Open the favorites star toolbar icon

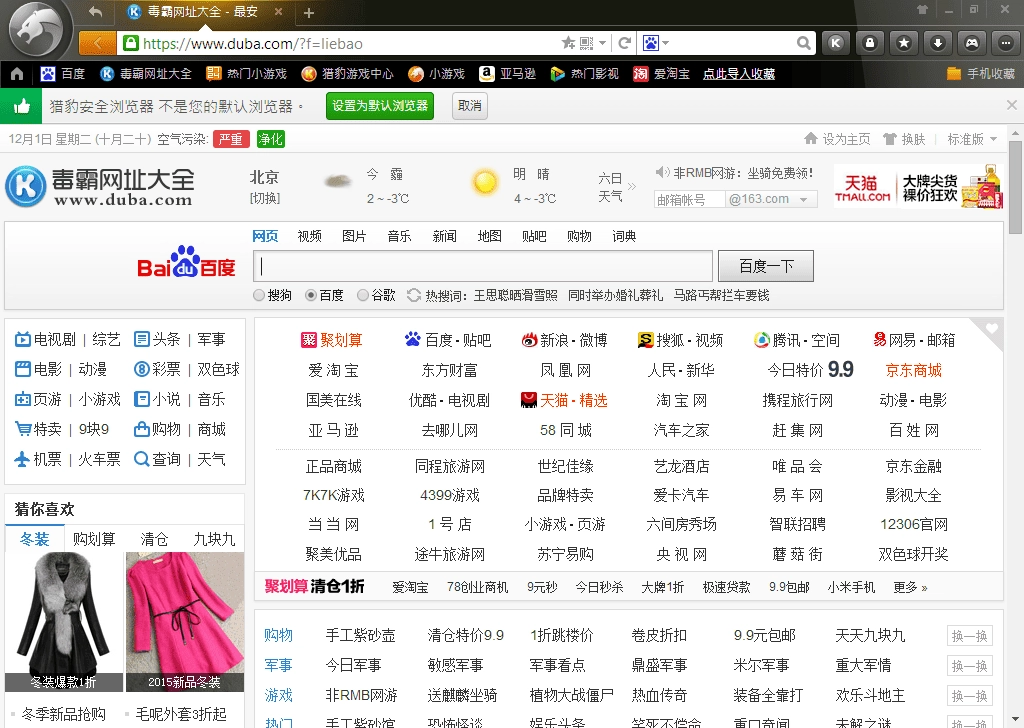904,43
